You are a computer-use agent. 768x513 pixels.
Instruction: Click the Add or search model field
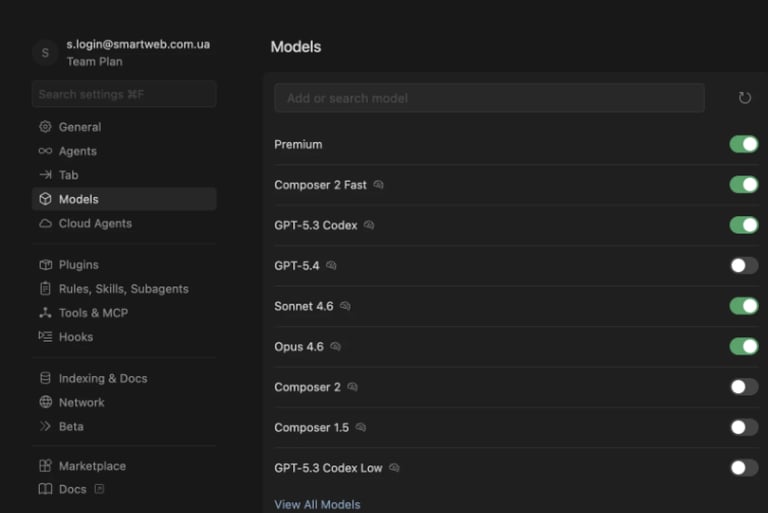pos(489,98)
